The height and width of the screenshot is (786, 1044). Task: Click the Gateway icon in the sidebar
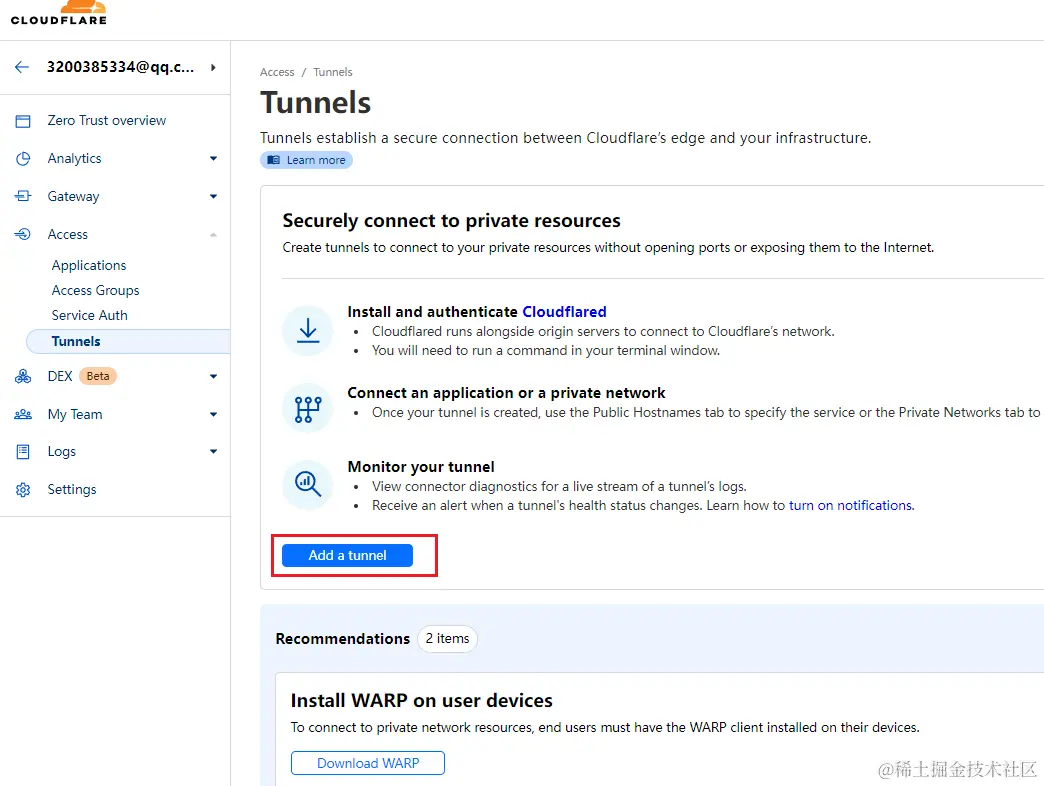click(x=22, y=196)
